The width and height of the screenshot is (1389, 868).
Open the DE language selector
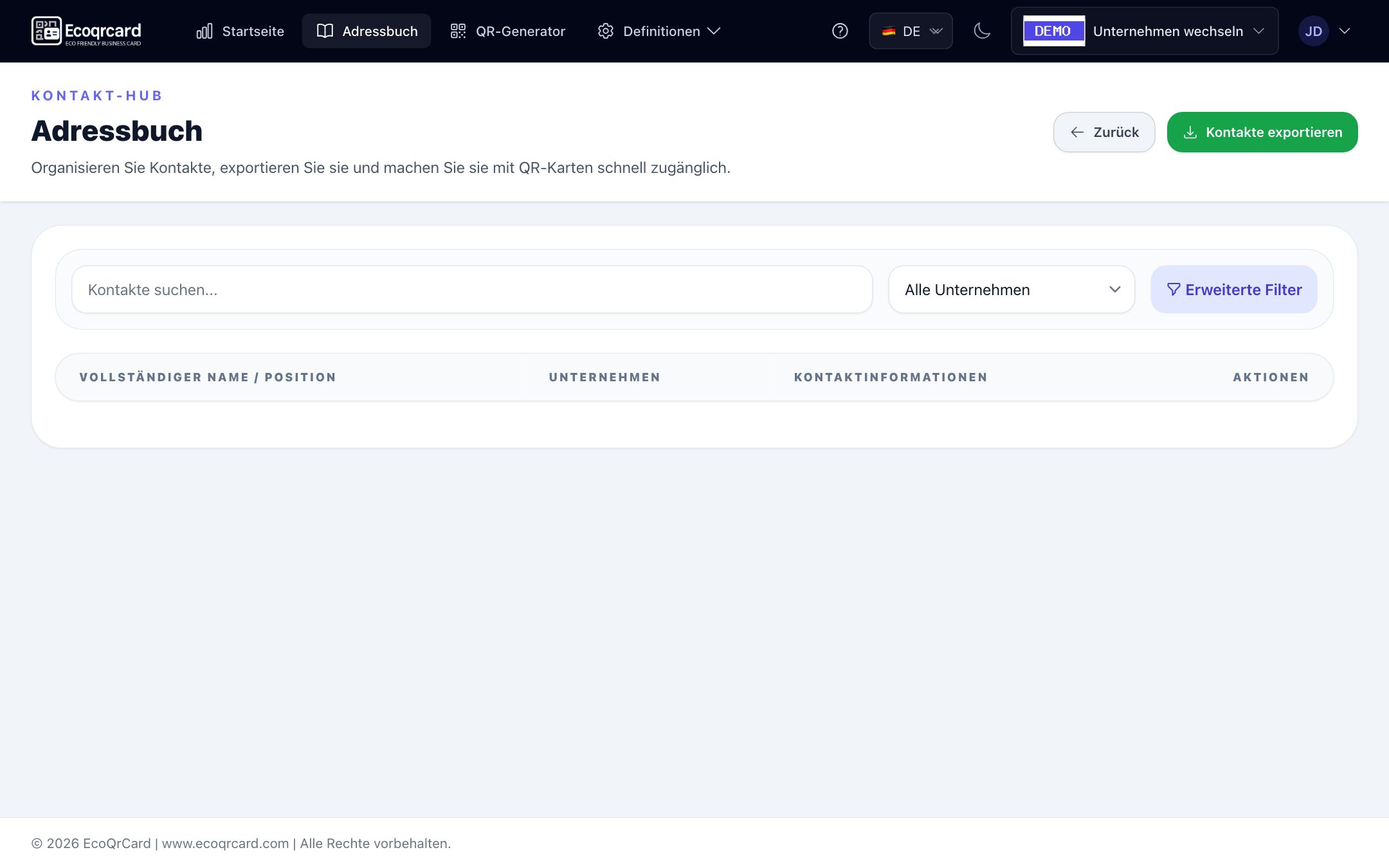(x=911, y=31)
